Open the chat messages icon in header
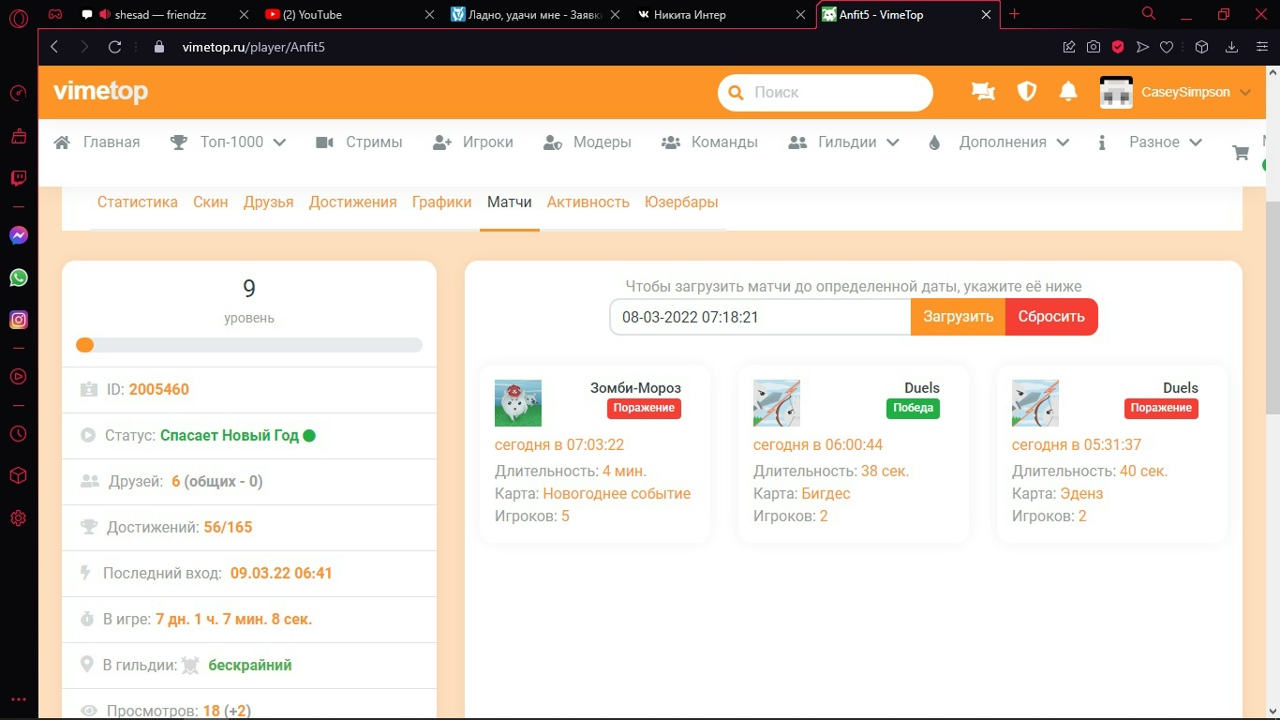Image resolution: width=1280 pixels, height=720 pixels. coord(983,92)
